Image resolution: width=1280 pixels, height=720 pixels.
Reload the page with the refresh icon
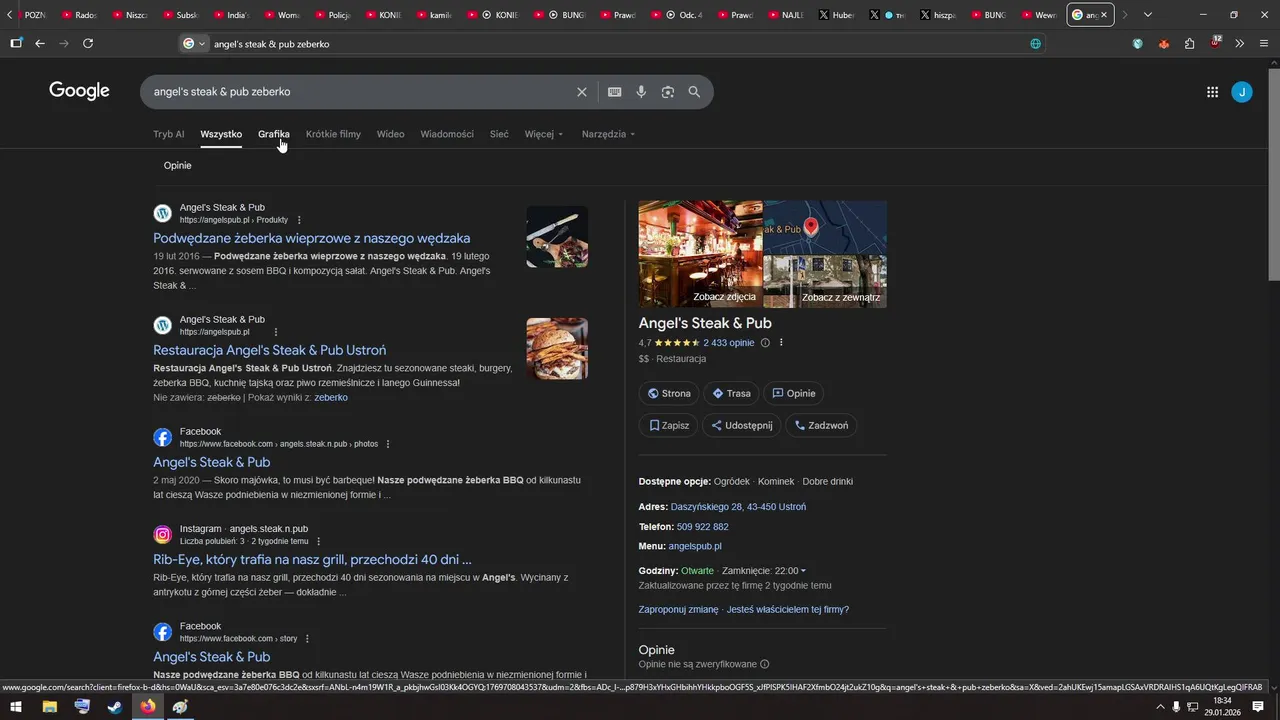click(x=88, y=44)
